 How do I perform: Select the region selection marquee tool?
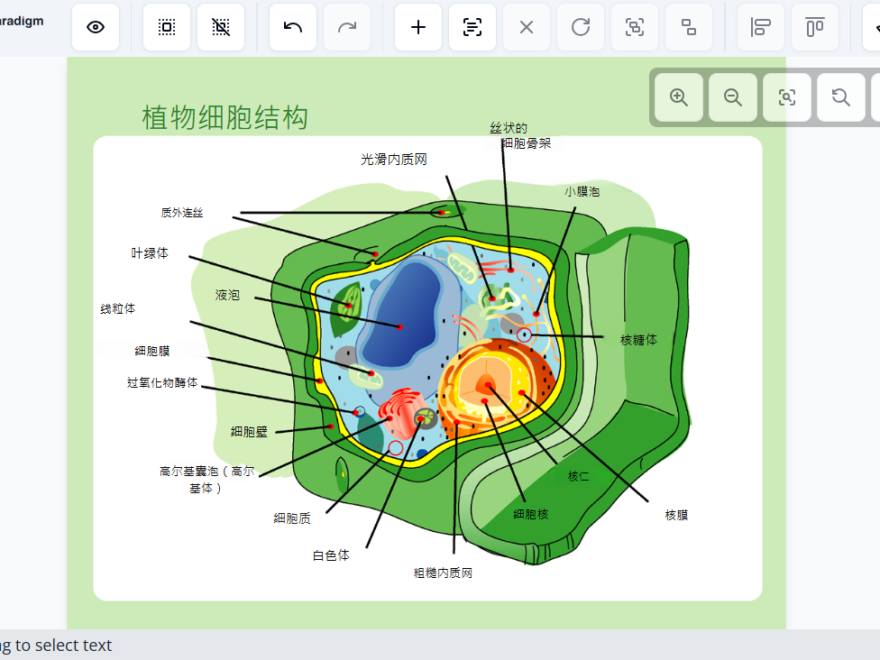[166, 27]
